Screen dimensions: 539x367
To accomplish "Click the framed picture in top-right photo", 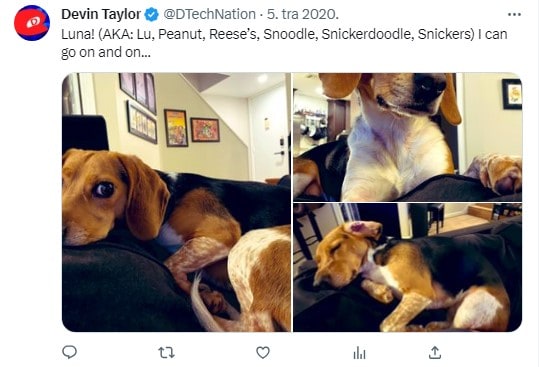I will (x=512, y=94).
